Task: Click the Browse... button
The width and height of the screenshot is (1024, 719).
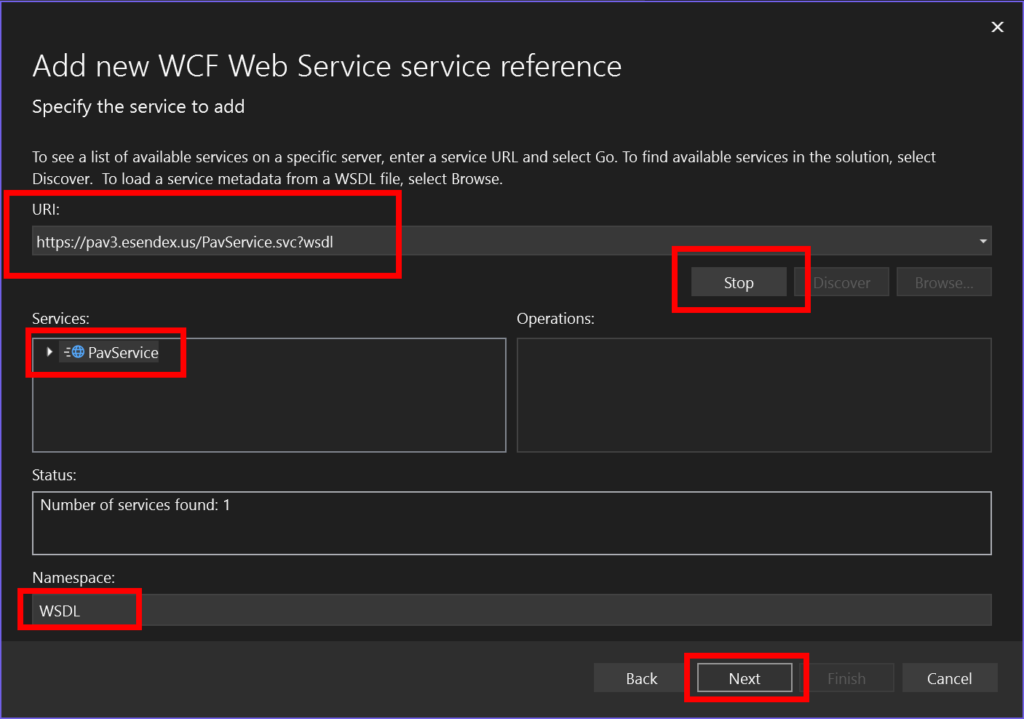Action: [943, 283]
